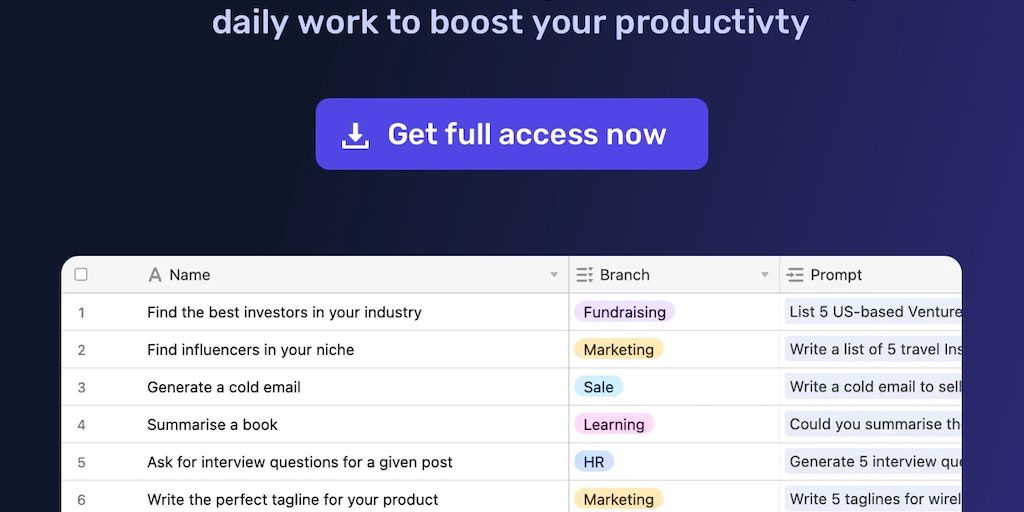The image size is (1024, 512).
Task: Open "Find the best investors in your industry"
Action: [x=284, y=312]
